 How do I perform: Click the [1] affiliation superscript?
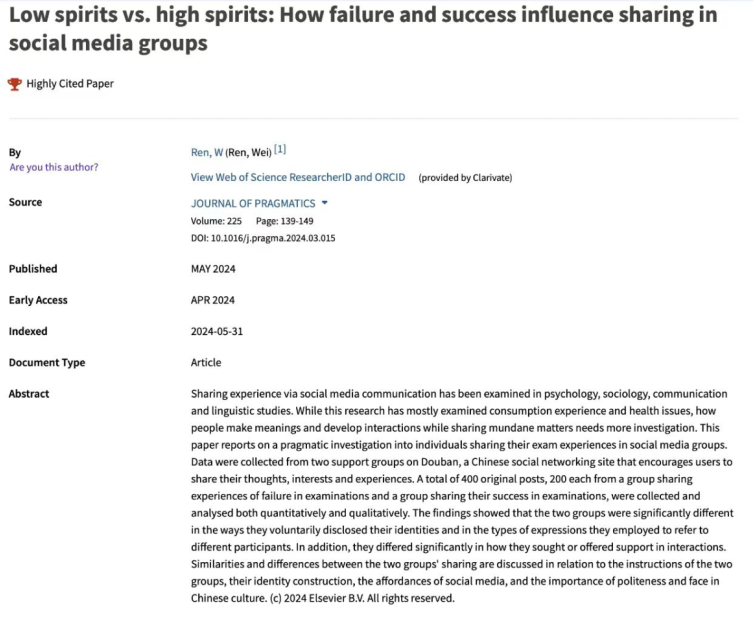(280, 150)
